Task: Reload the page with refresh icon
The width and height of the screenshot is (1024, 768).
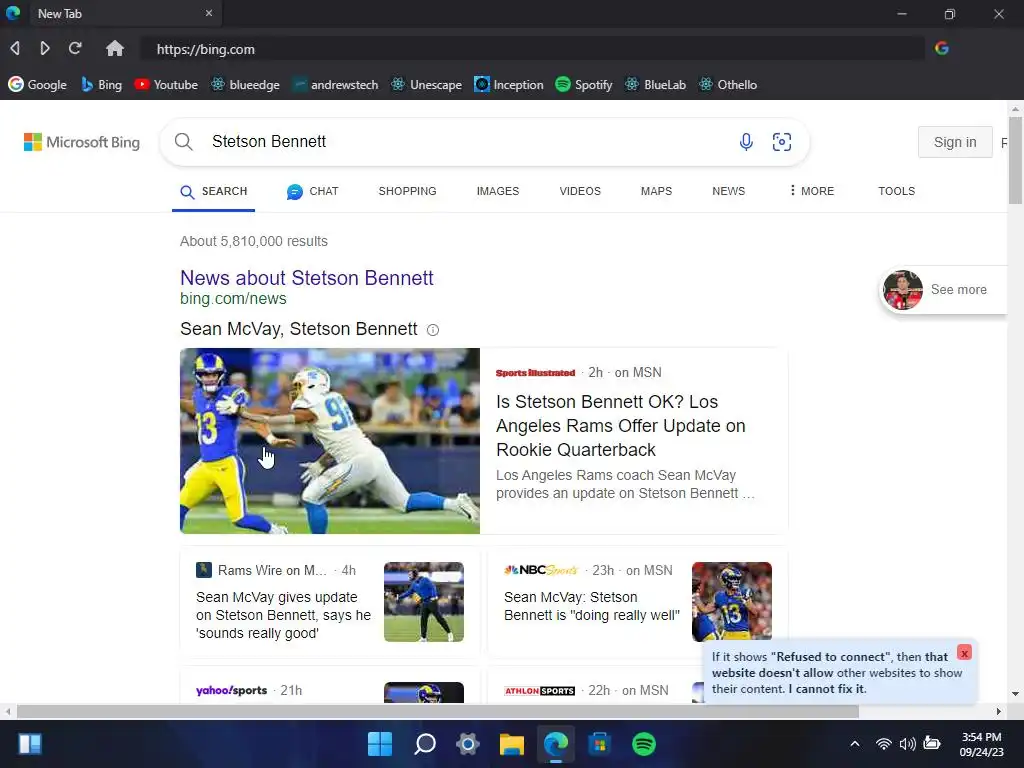Action: click(x=75, y=48)
